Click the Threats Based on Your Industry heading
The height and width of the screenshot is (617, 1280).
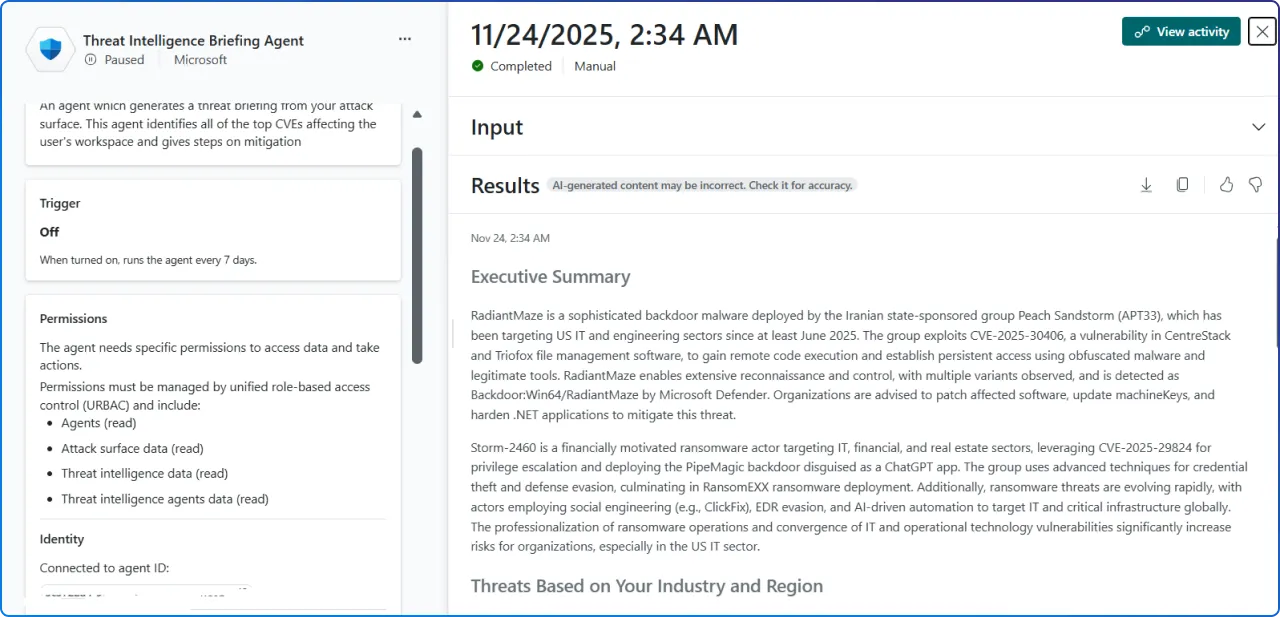coord(646,586)
